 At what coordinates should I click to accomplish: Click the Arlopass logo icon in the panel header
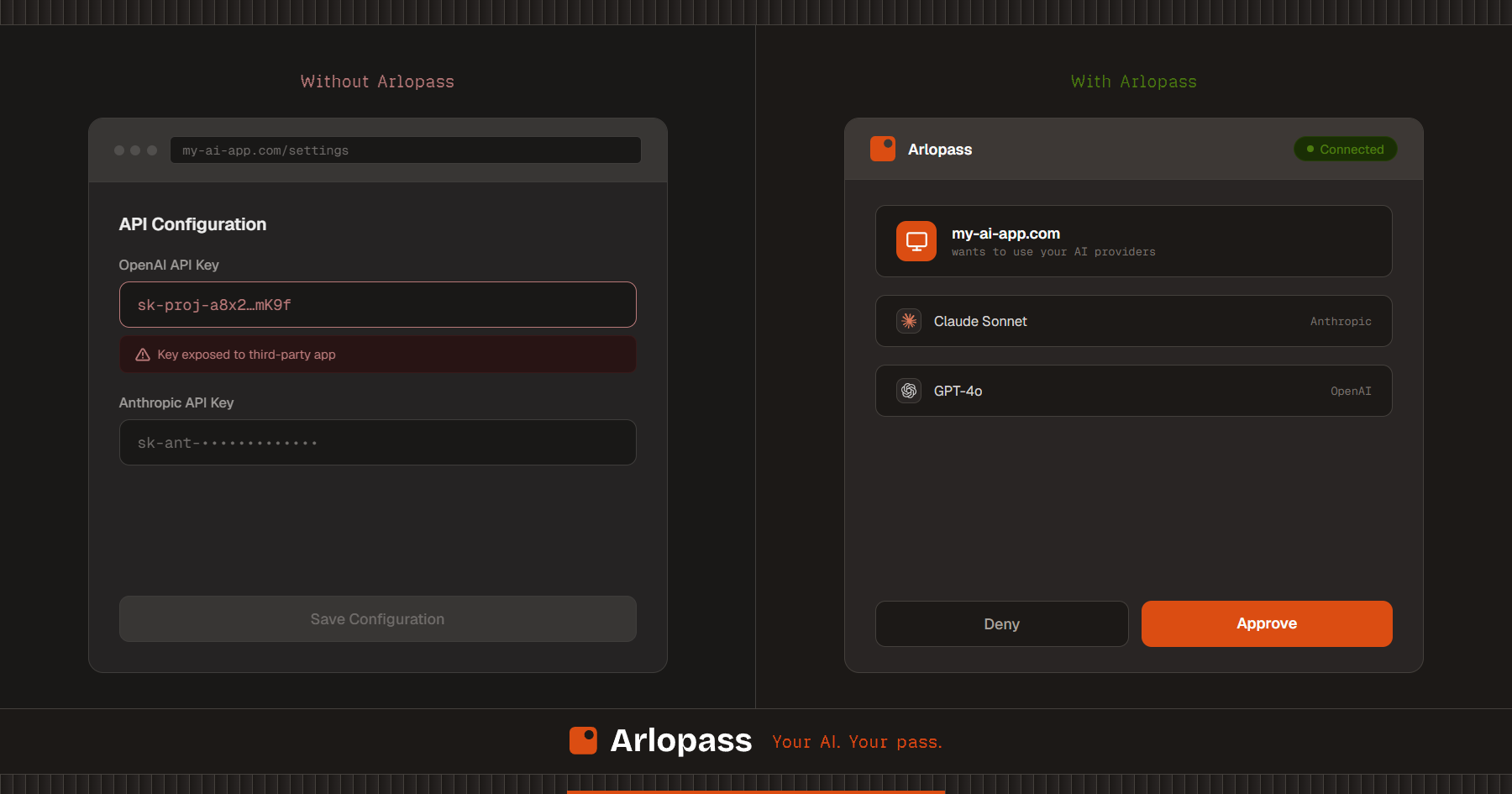(x=882, y=149)
